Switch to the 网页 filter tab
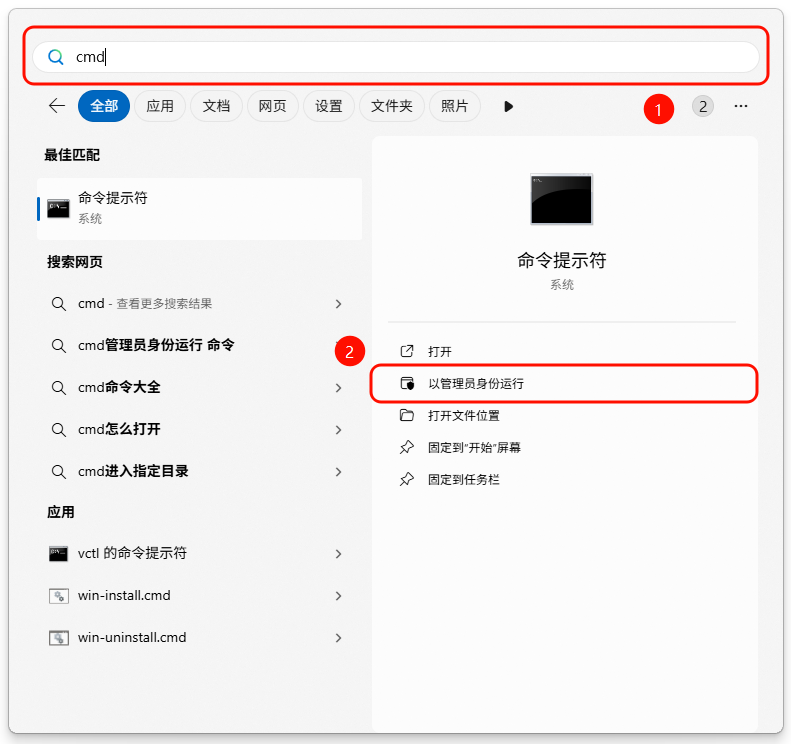Screen dimensions: 791x744 pos(272,106)
